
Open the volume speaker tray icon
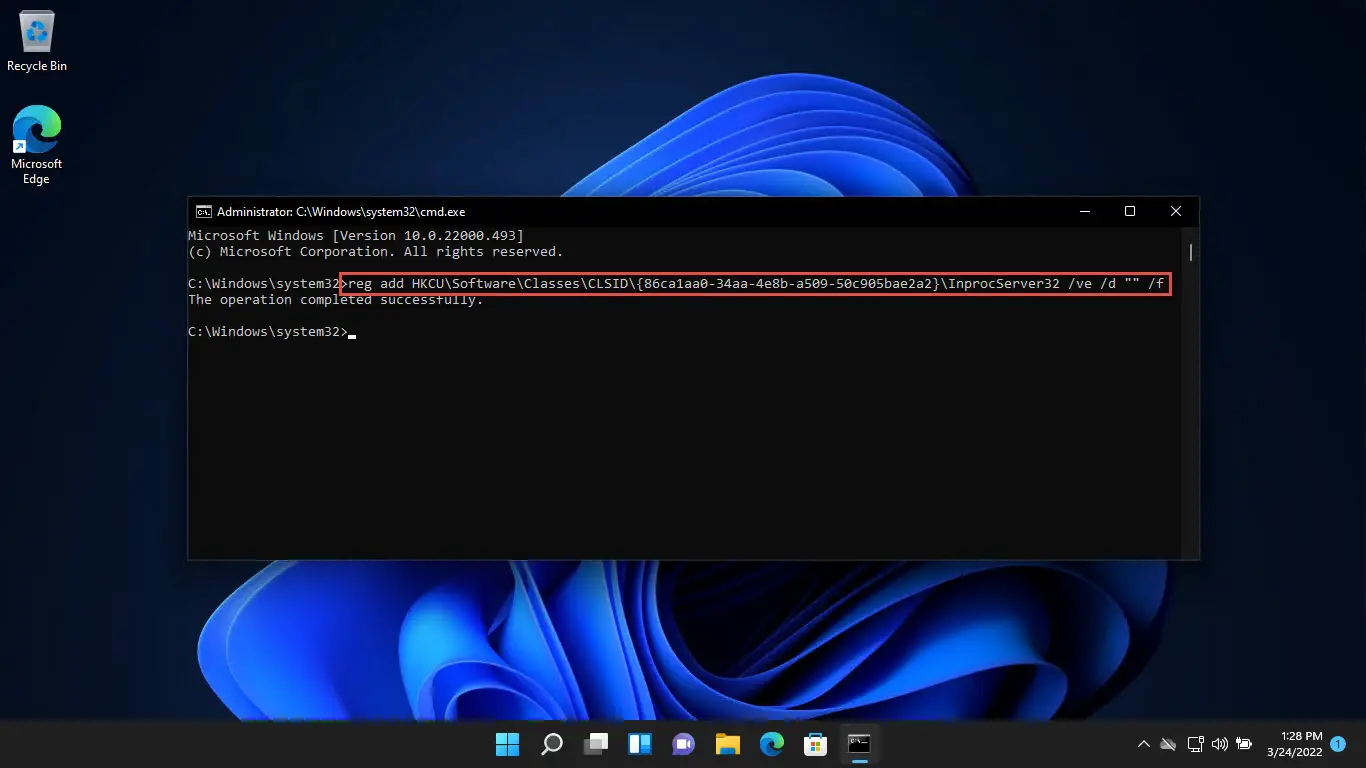pos(1219,744)
